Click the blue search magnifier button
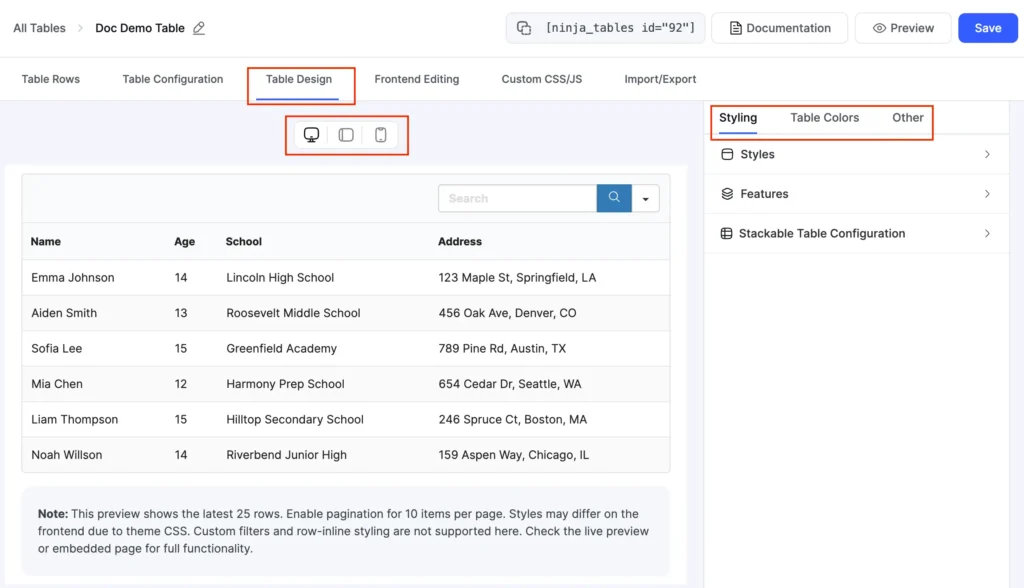1024x588 pixels. pos(614,198)
